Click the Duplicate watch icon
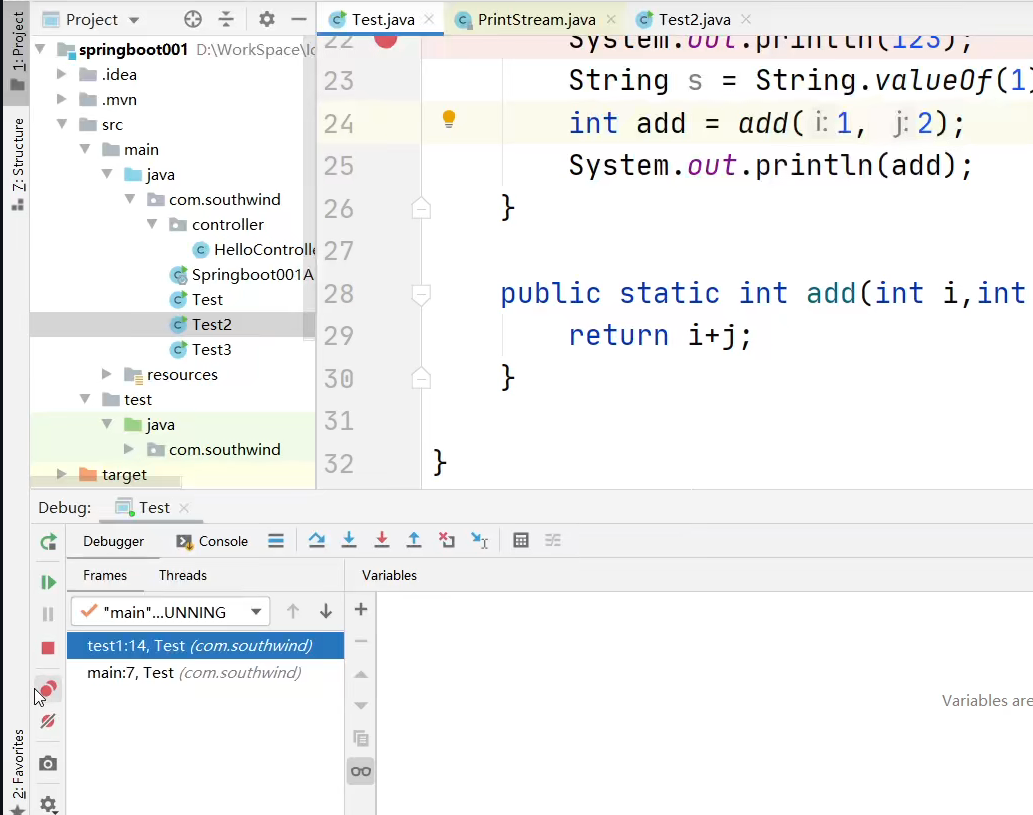Image resolution: width=1033 pixels, height=815 pixels. point(361,739)
